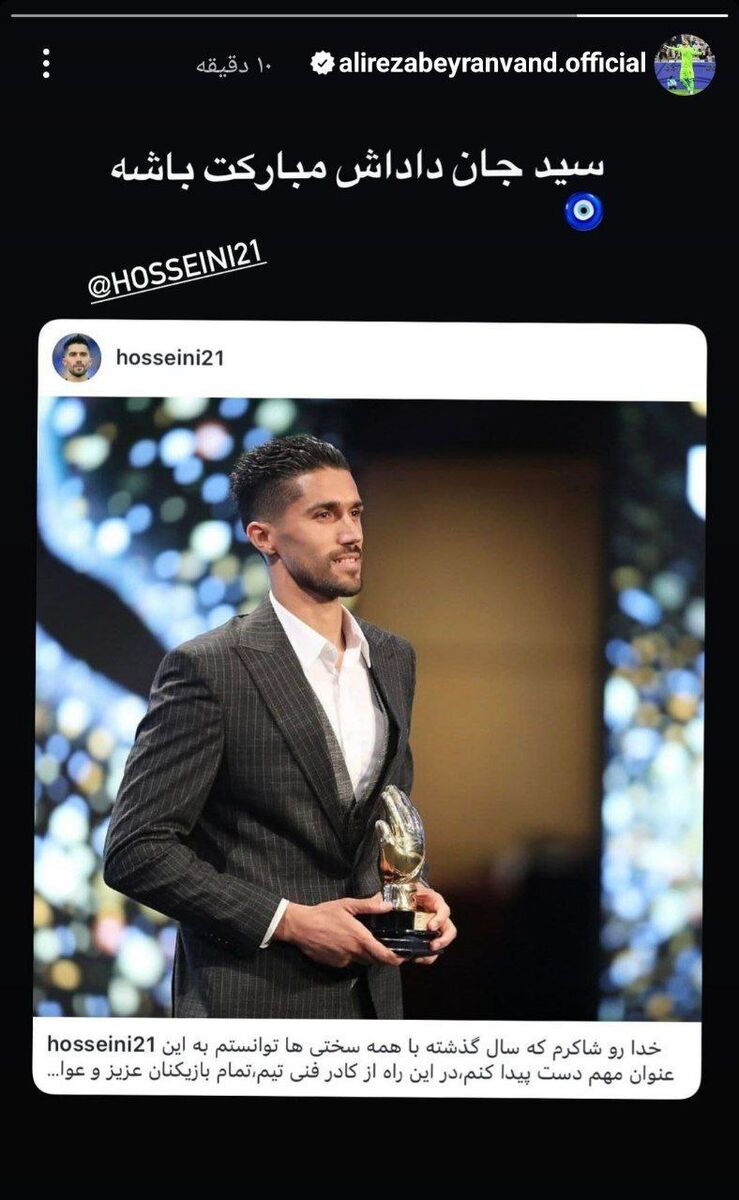The image size is (739, 1200).
Task: Open alirezabeyranvand.official username link
Action: (x=492, y=64)
